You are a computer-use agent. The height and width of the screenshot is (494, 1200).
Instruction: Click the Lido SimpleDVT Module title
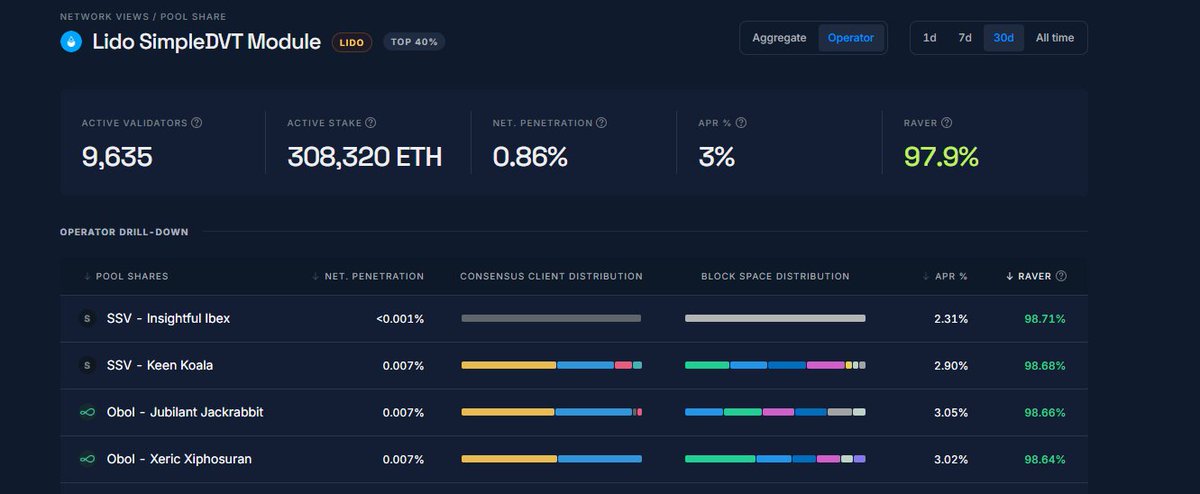(206, 42)
